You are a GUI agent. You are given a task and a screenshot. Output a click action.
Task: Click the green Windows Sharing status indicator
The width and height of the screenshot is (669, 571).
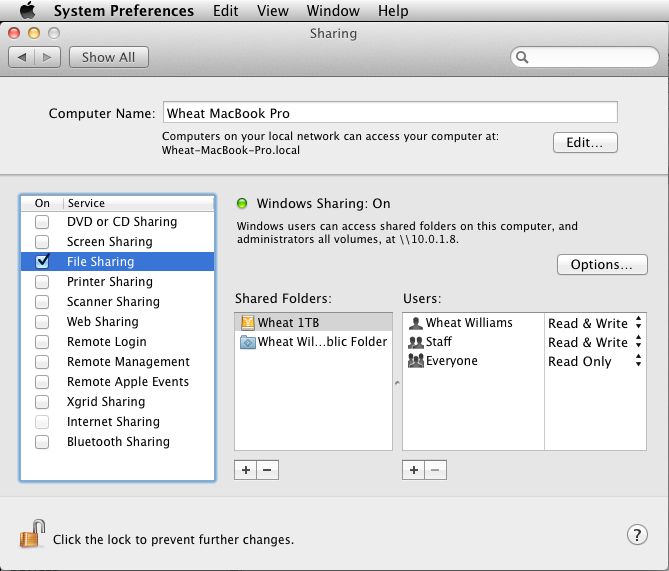[242, 204]
